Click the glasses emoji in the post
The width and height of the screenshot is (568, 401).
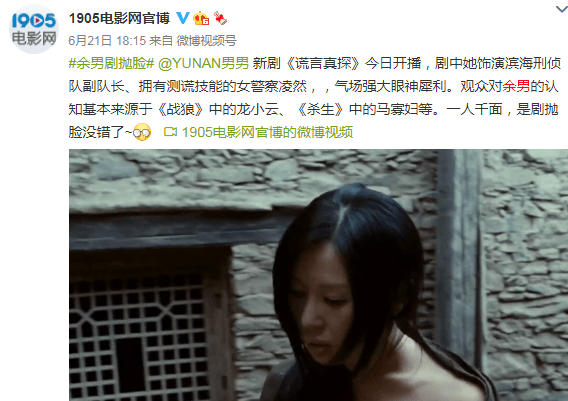coord(142,132)
